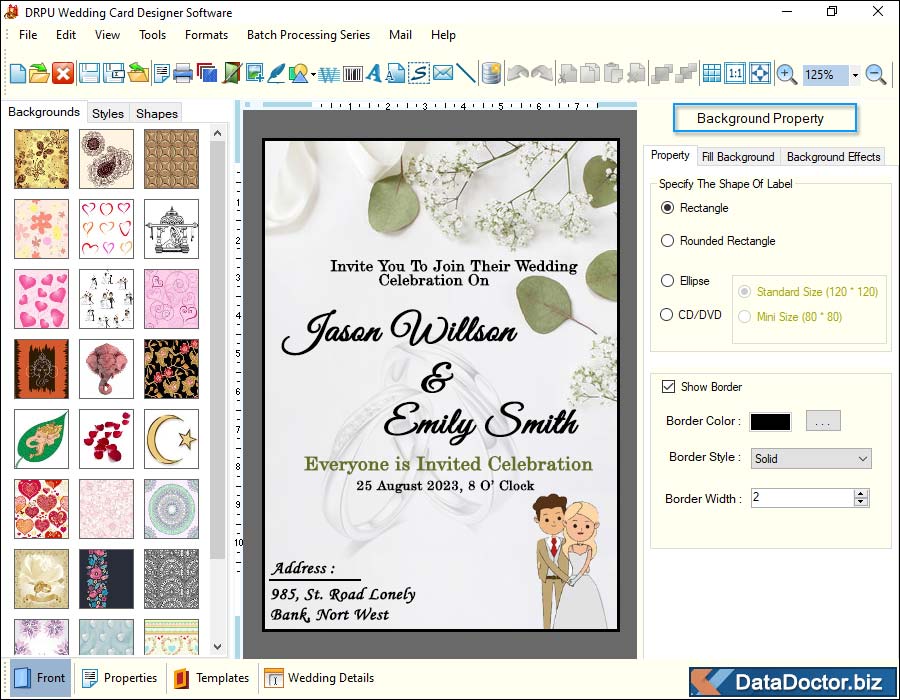Click the Templates bottom button
The image size is (900, 700).
click(212, 678)
